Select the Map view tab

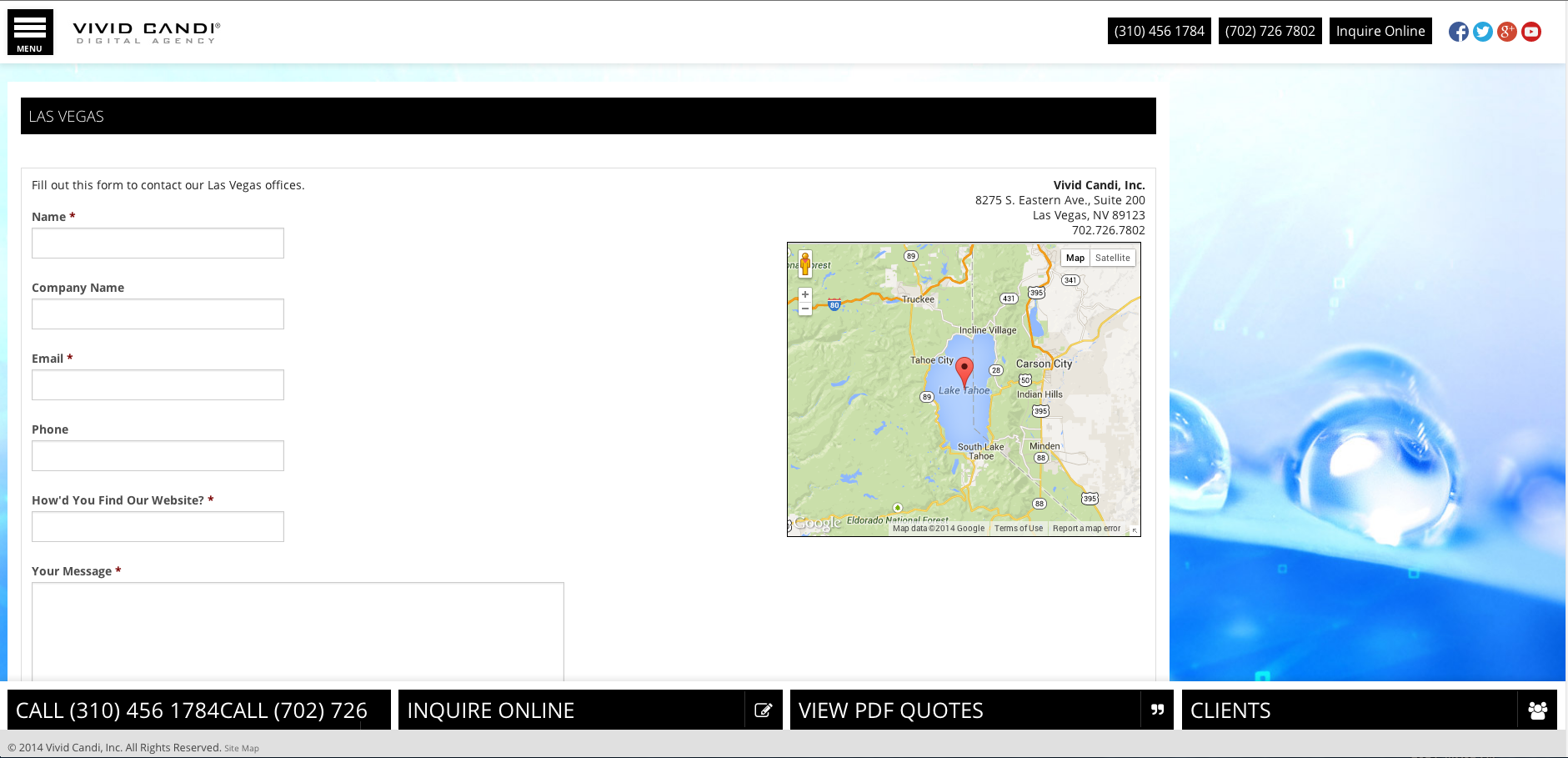1075,259
